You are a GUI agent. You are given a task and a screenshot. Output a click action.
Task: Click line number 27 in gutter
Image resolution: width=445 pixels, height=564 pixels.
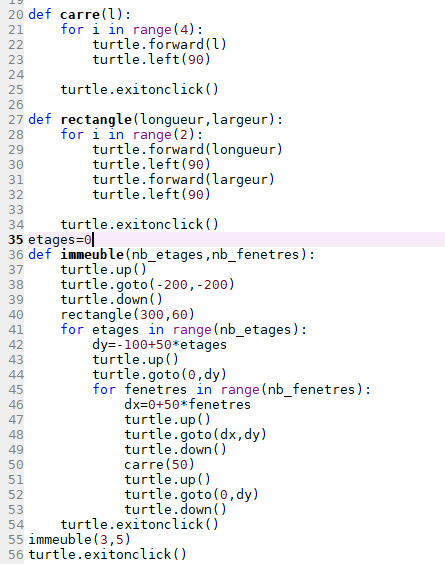click(15, 120)
